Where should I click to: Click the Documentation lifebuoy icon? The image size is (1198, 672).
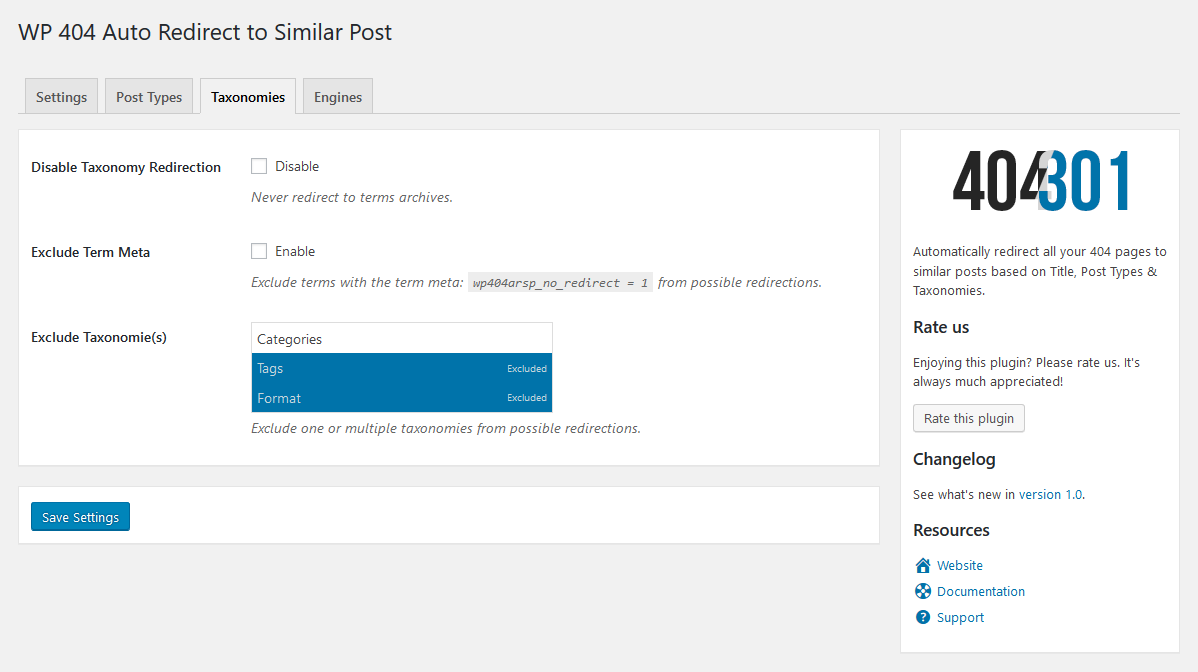pos(923,591)
